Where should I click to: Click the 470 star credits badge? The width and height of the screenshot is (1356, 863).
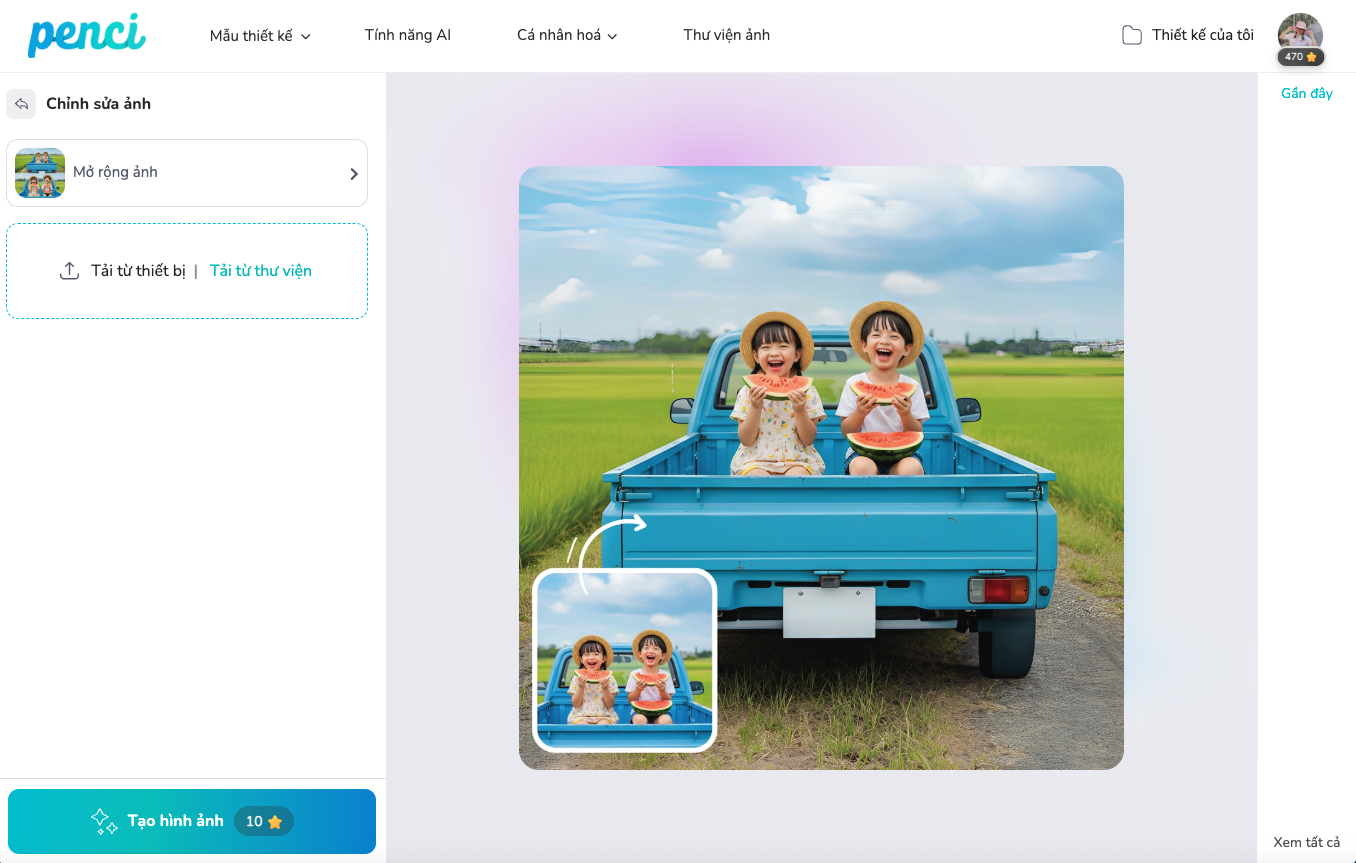pos(1300,57)
